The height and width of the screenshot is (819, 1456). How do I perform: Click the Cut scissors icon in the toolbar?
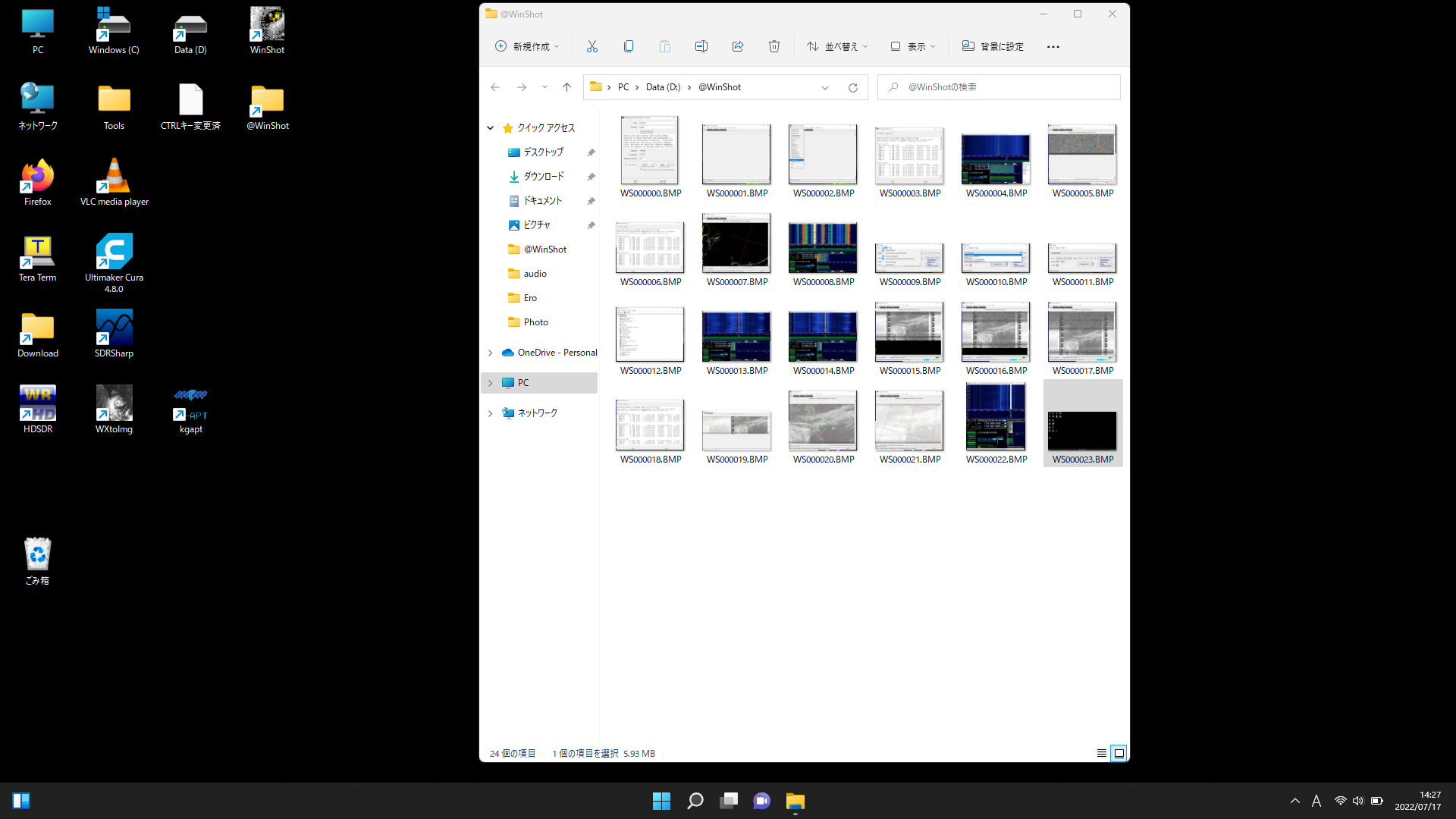click(592, 46)
